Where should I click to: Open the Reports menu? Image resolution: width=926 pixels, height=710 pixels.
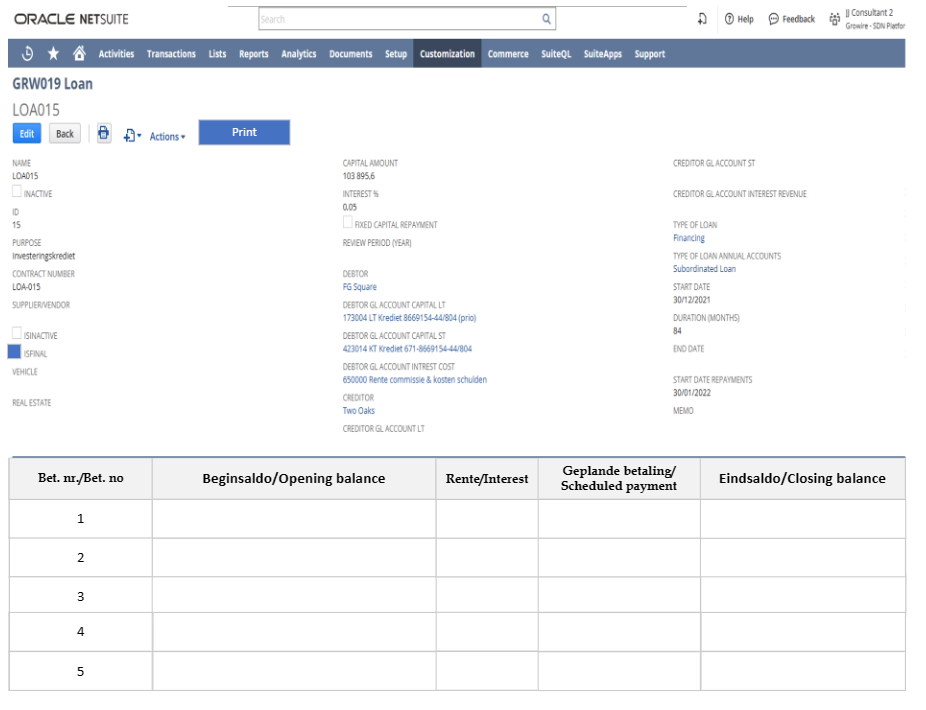point(254,54)
